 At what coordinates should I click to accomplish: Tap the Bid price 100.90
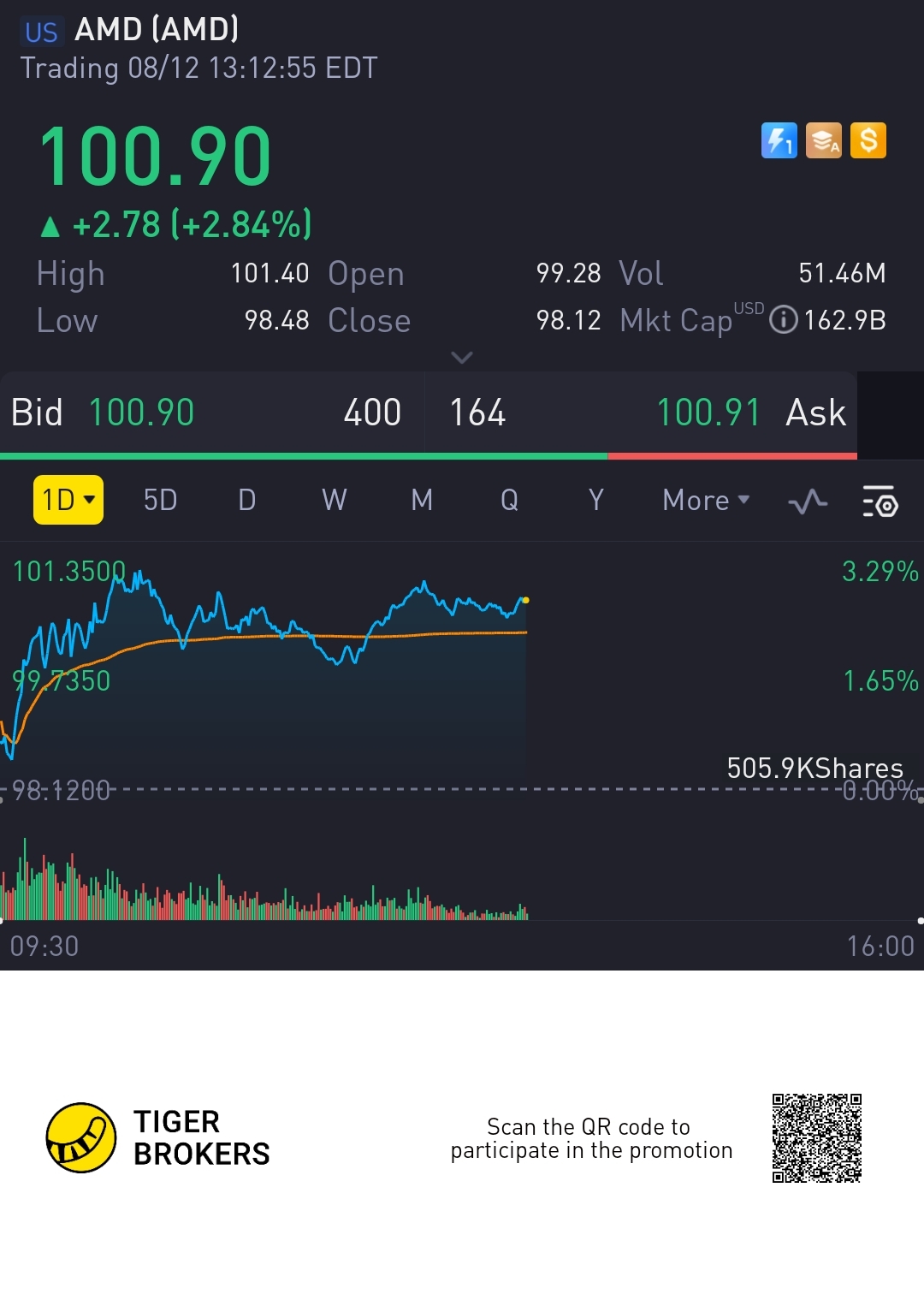[x=142, y=413]
